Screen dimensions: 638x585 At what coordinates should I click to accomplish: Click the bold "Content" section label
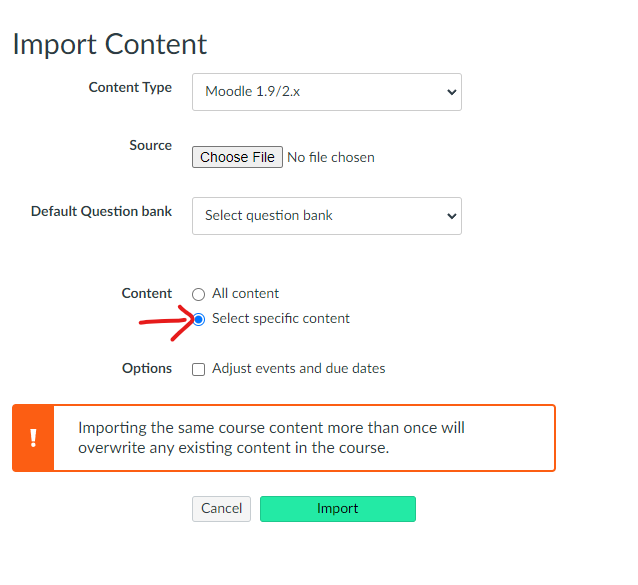coord(147,294)
